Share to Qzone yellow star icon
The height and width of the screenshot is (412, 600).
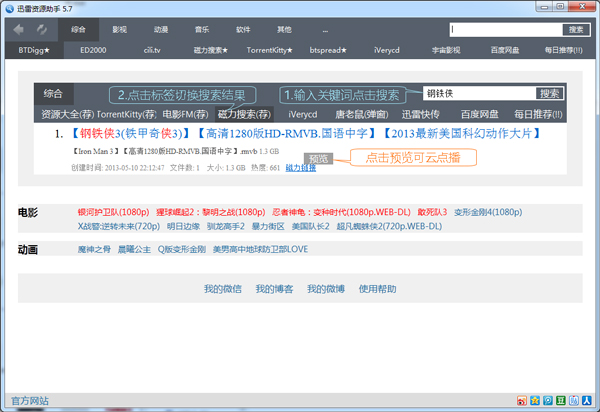[x=535, y=401]
